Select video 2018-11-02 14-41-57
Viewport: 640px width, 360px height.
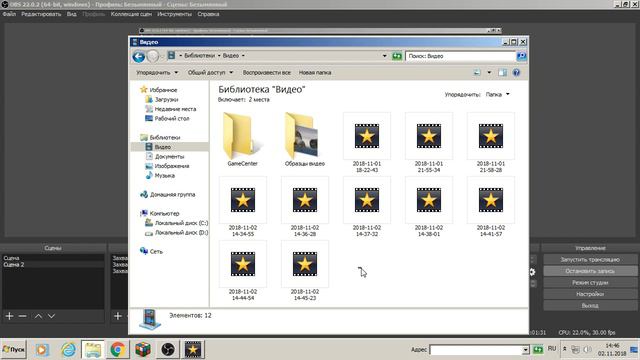click(x=491, y=207)
